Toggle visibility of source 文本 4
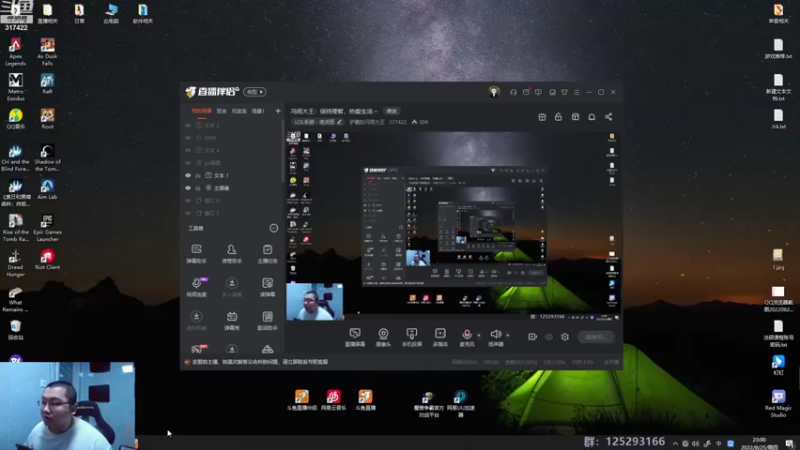This screenshot has width=800, height=450. (188, 151)
